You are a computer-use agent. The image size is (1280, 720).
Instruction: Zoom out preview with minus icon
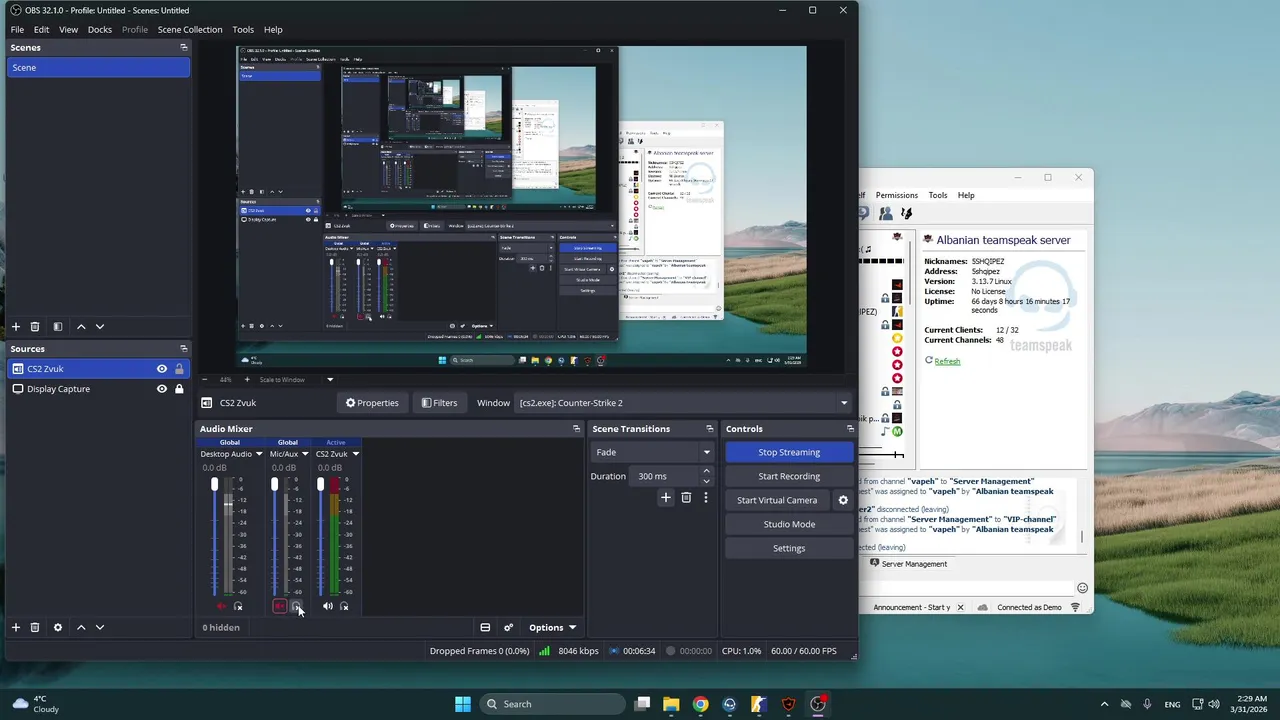205,379
